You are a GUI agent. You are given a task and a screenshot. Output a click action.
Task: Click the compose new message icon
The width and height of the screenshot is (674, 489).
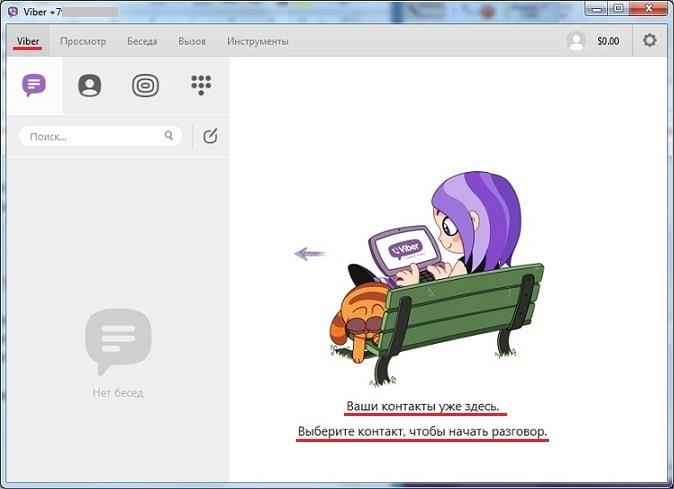pos(210,136)
